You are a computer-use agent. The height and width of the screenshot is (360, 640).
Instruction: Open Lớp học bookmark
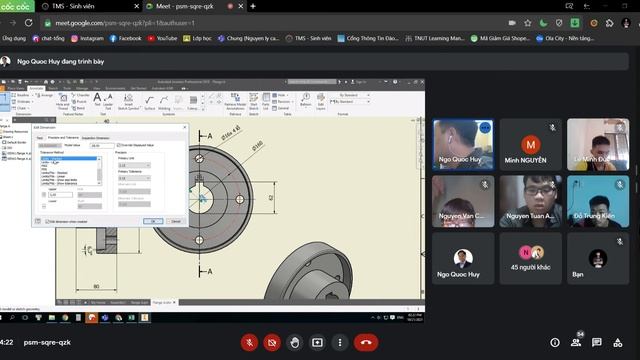click(x=198, y=38)
